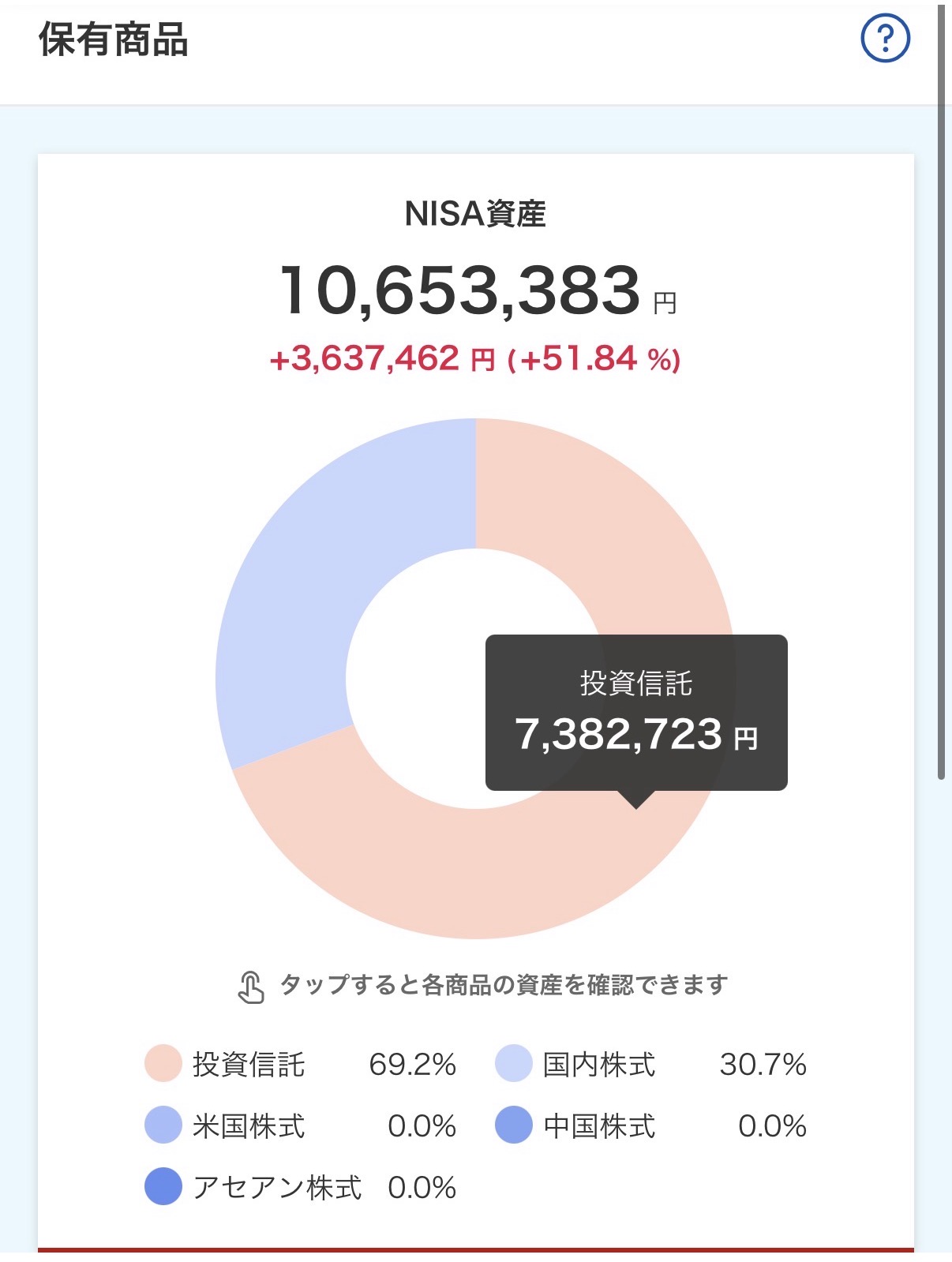Click the アセアン株式 legend color dot
Screen dimensions: 952x1262
[x=163, y=1187]
